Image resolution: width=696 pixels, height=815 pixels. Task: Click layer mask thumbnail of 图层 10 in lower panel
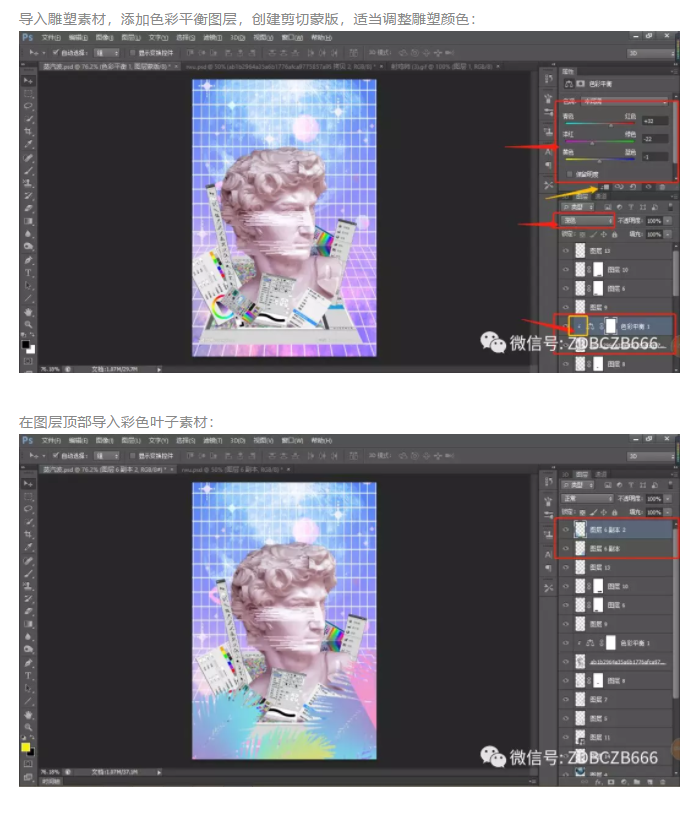coord(598,586)
